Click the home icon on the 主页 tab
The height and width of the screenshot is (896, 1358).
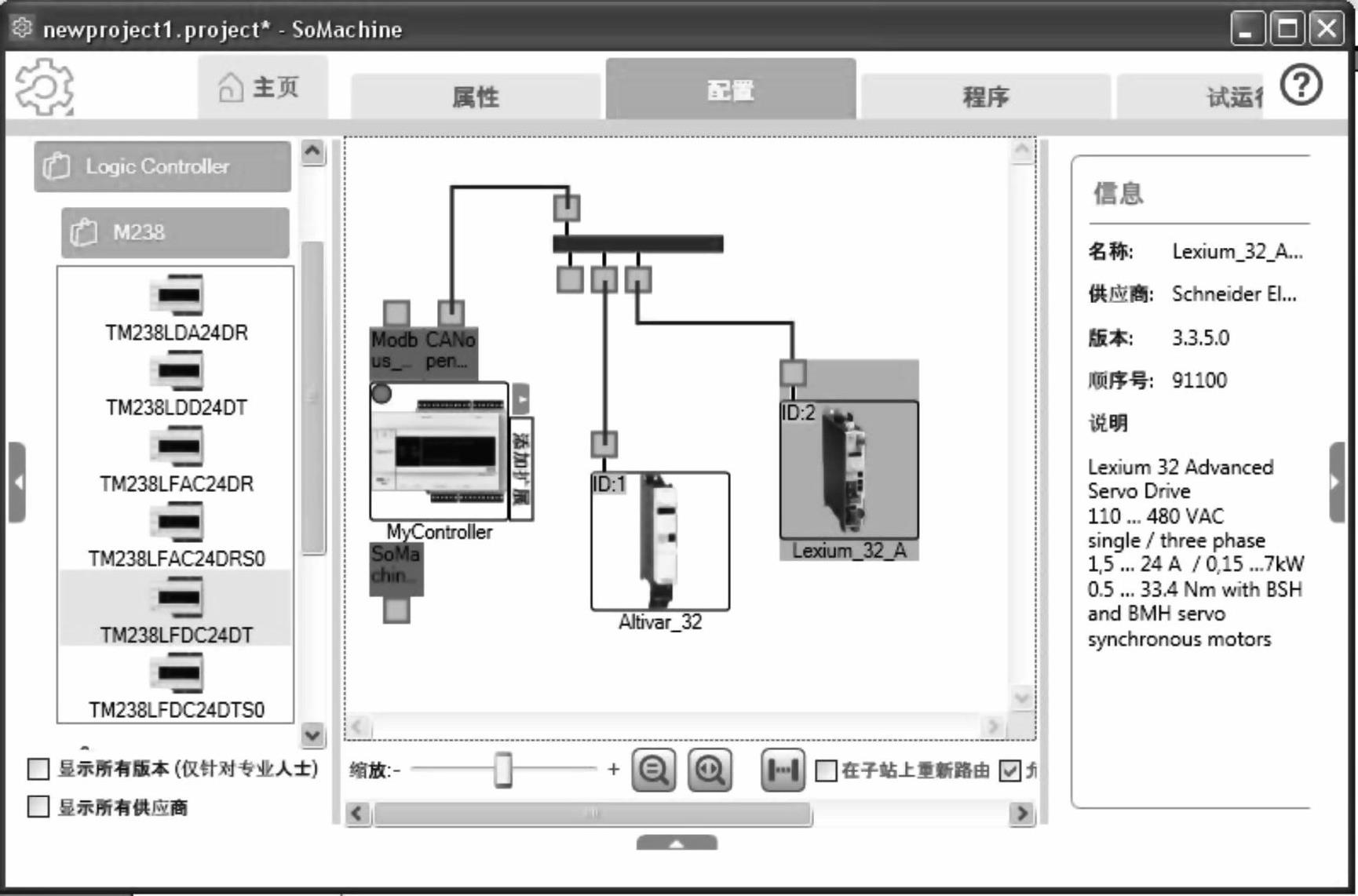[x=230, y=87]
